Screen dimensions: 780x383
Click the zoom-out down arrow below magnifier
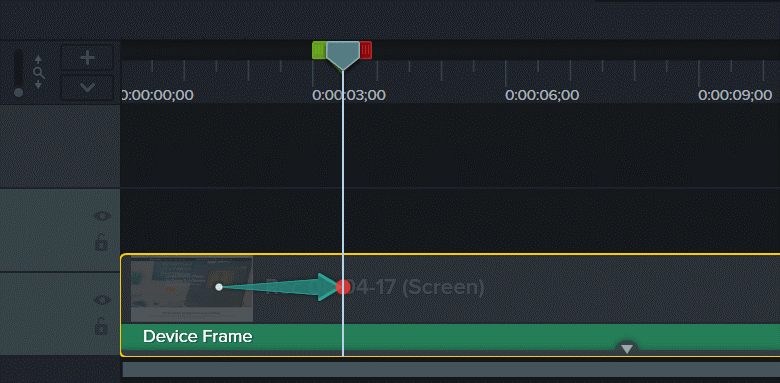[38, 86]
